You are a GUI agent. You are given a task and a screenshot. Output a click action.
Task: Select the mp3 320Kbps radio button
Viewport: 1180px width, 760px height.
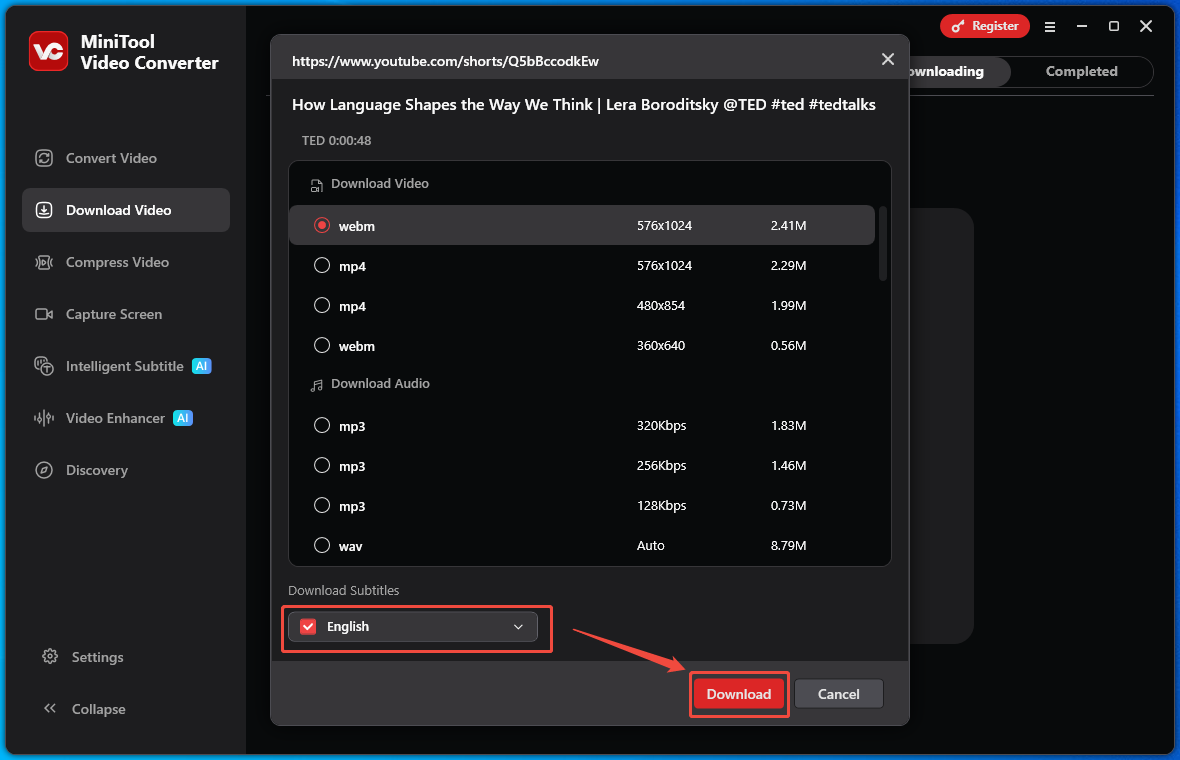coord(322,425)
